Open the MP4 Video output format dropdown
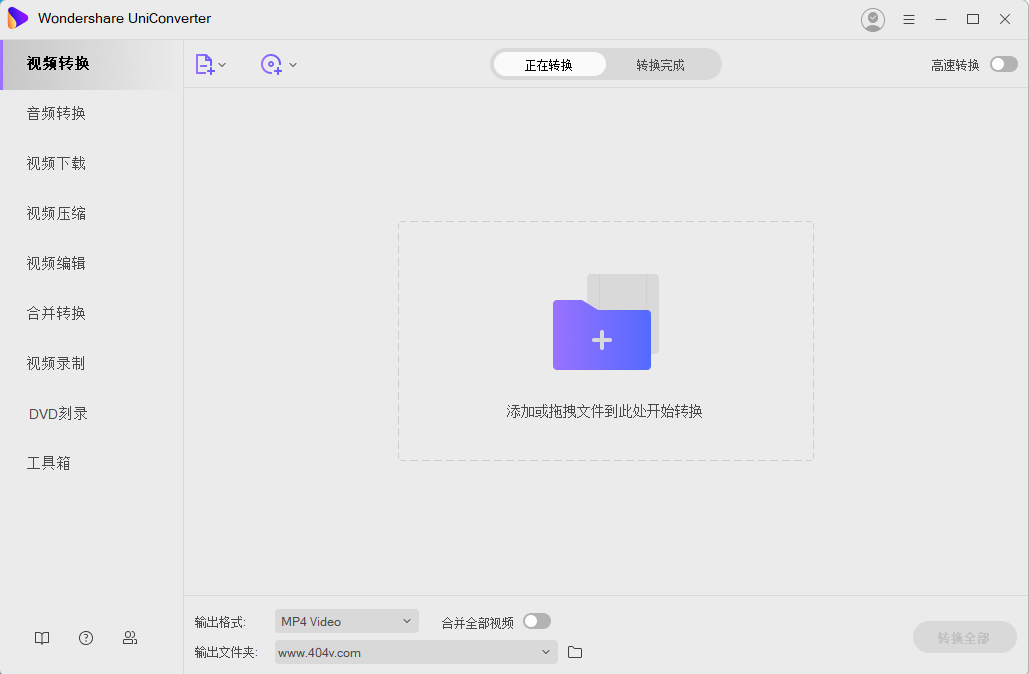This screenshot has width=1029, height=674. pyautogui.click(x=346, y=620)
